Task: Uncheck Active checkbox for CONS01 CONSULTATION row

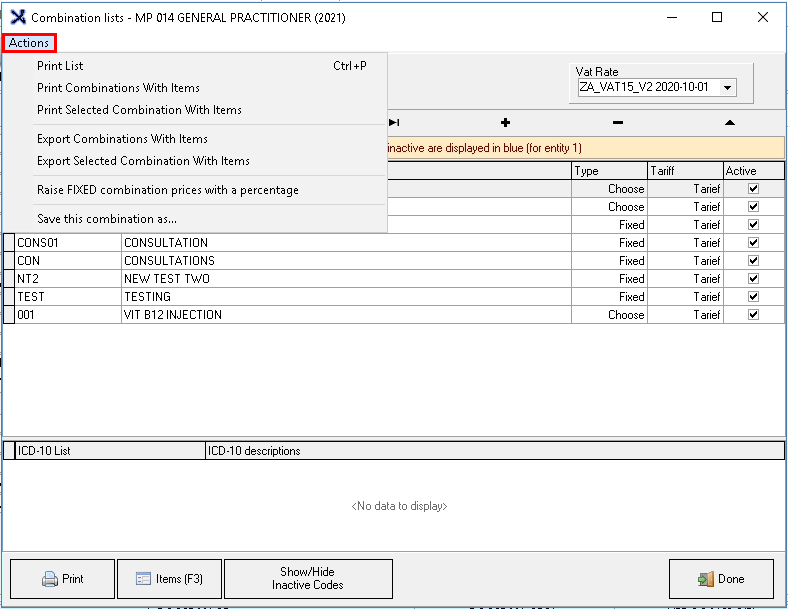Action: coord(753,243)
